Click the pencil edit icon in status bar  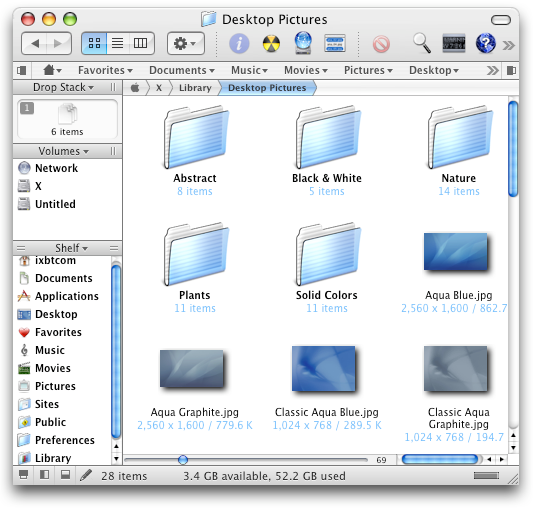pos(86,475)
